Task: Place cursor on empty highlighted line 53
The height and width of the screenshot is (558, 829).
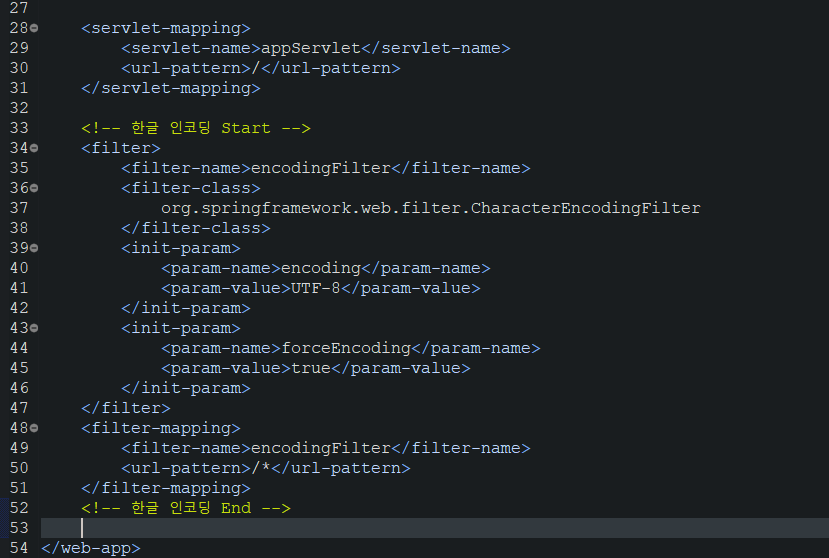Action: pyautogui.click(x=435, y=528)
